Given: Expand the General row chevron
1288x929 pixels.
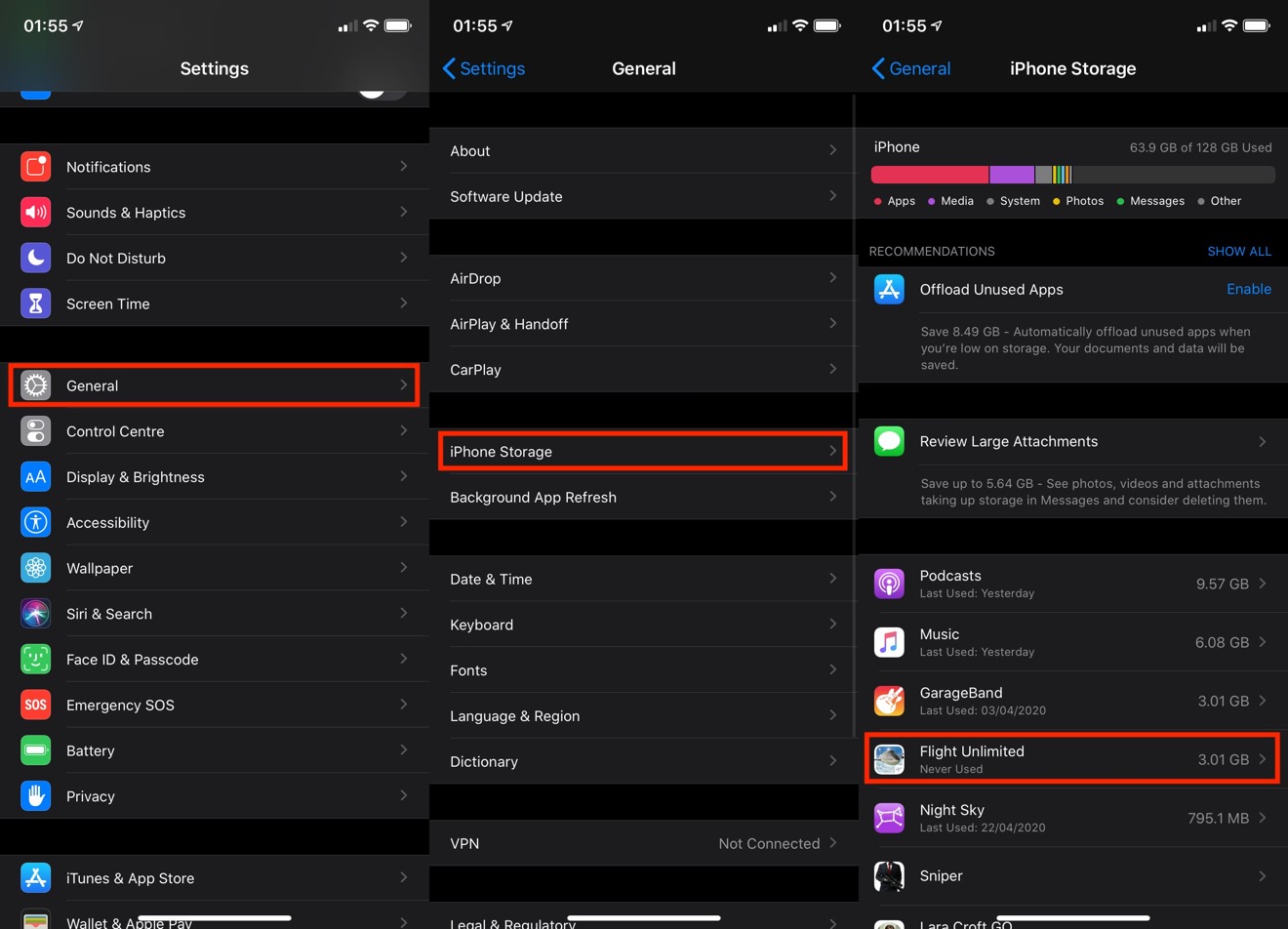Looking at the screenshot, I should (403, 385).
